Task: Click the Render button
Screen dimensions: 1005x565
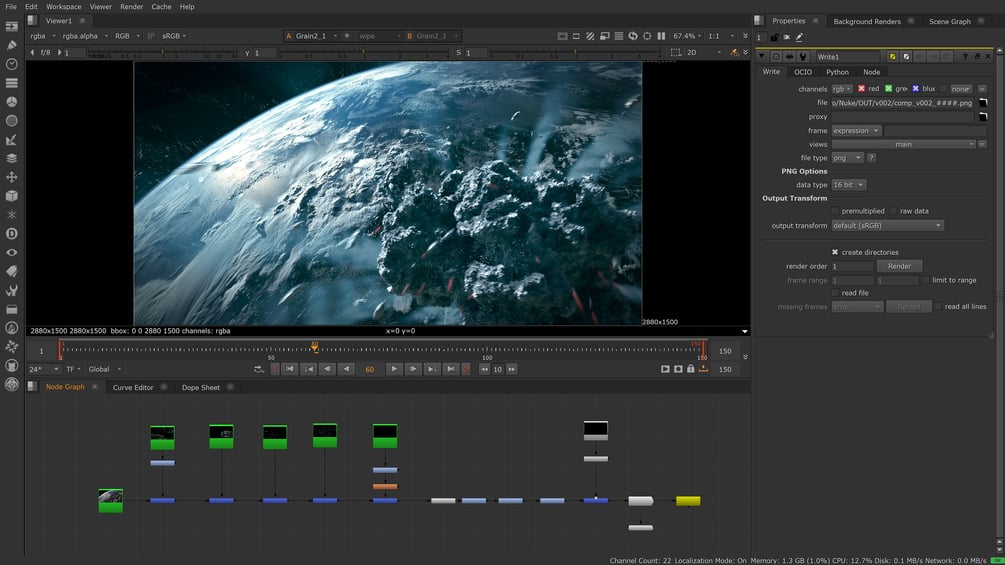Action: tap(899, 266)
